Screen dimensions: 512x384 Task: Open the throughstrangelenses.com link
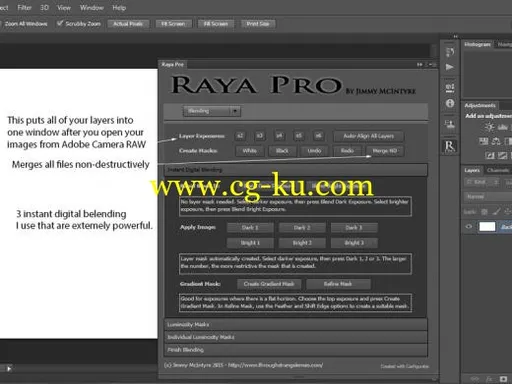coord(275,365)
